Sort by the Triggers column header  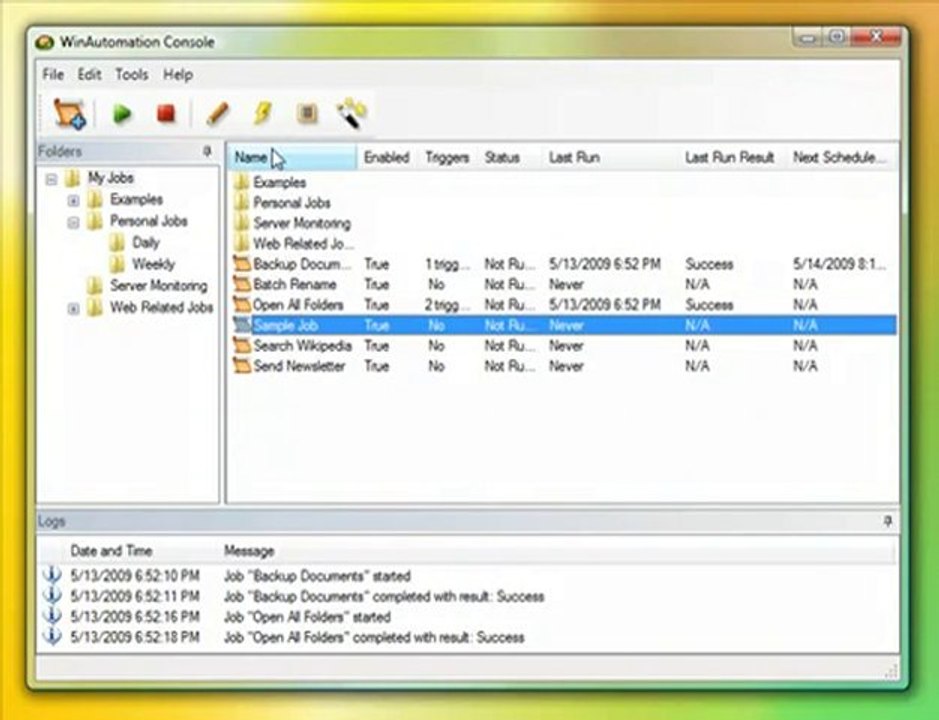pos(447,158)
